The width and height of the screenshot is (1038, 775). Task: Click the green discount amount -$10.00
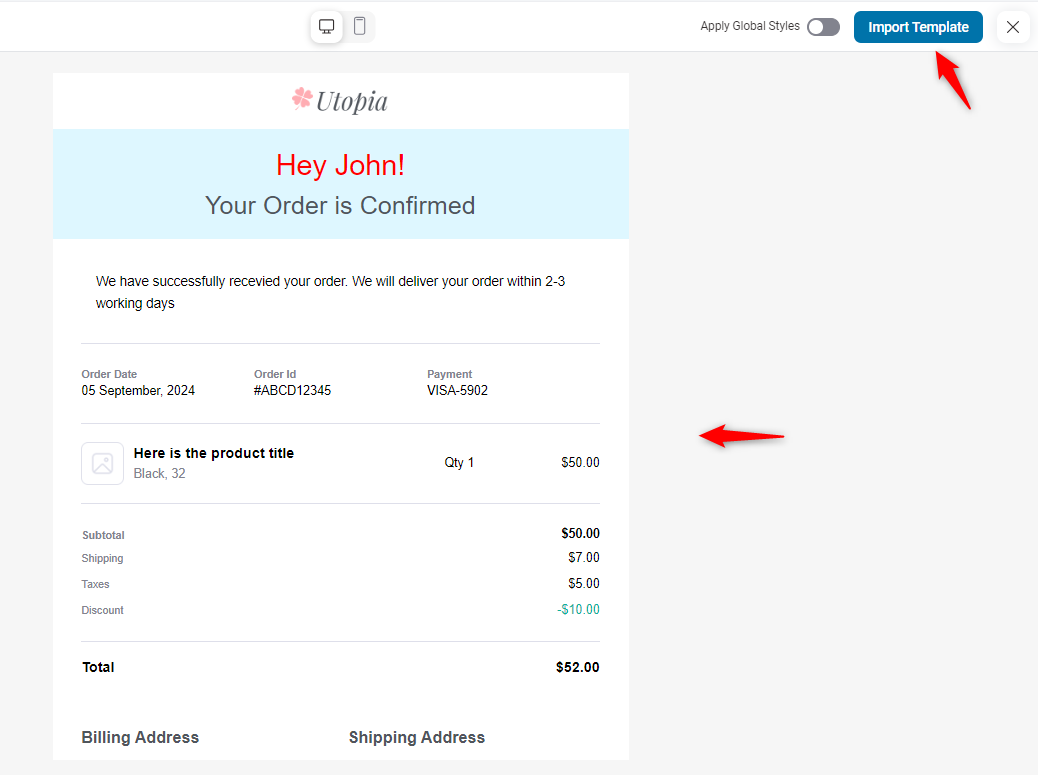click(578, 610)
